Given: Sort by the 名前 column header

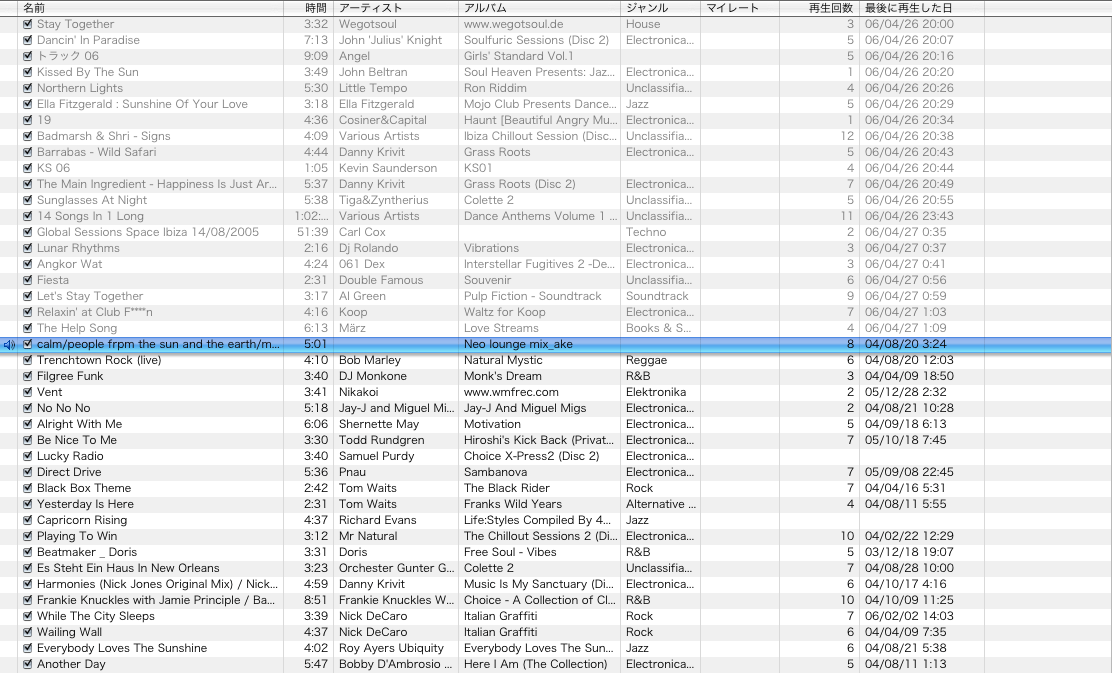Looking at the screenshot, I should coord(151,8).
